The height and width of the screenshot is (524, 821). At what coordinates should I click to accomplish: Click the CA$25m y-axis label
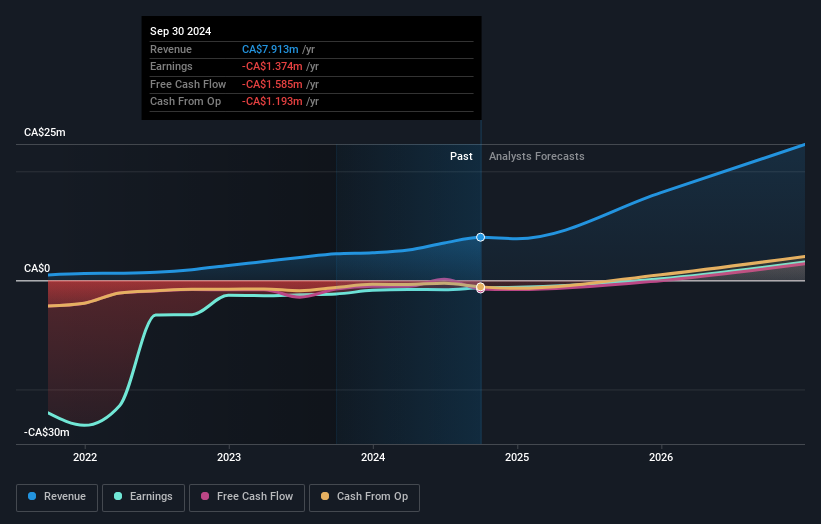pyautogui.click(x=45, y=132)
